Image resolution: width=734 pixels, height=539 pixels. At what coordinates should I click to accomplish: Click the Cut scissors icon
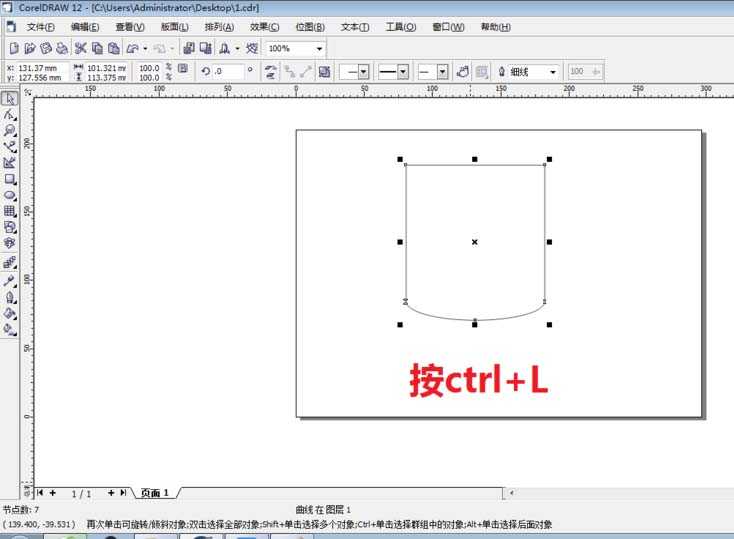pos(81,48)
